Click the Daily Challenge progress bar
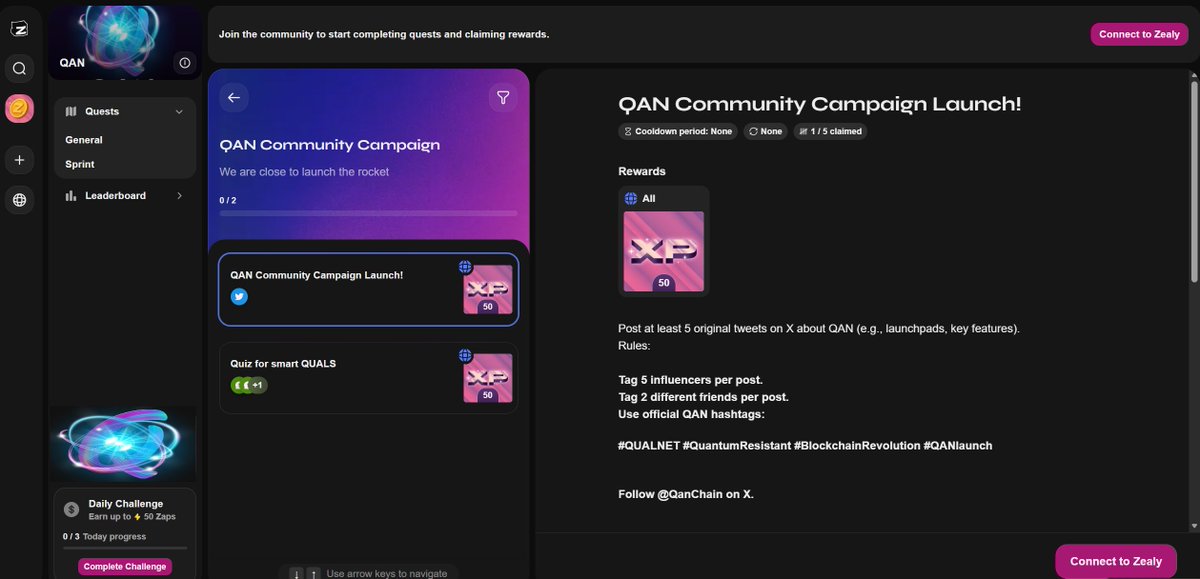Image resolution: width=1200 pixels, height=579 pixels. (x=125, y=548)
